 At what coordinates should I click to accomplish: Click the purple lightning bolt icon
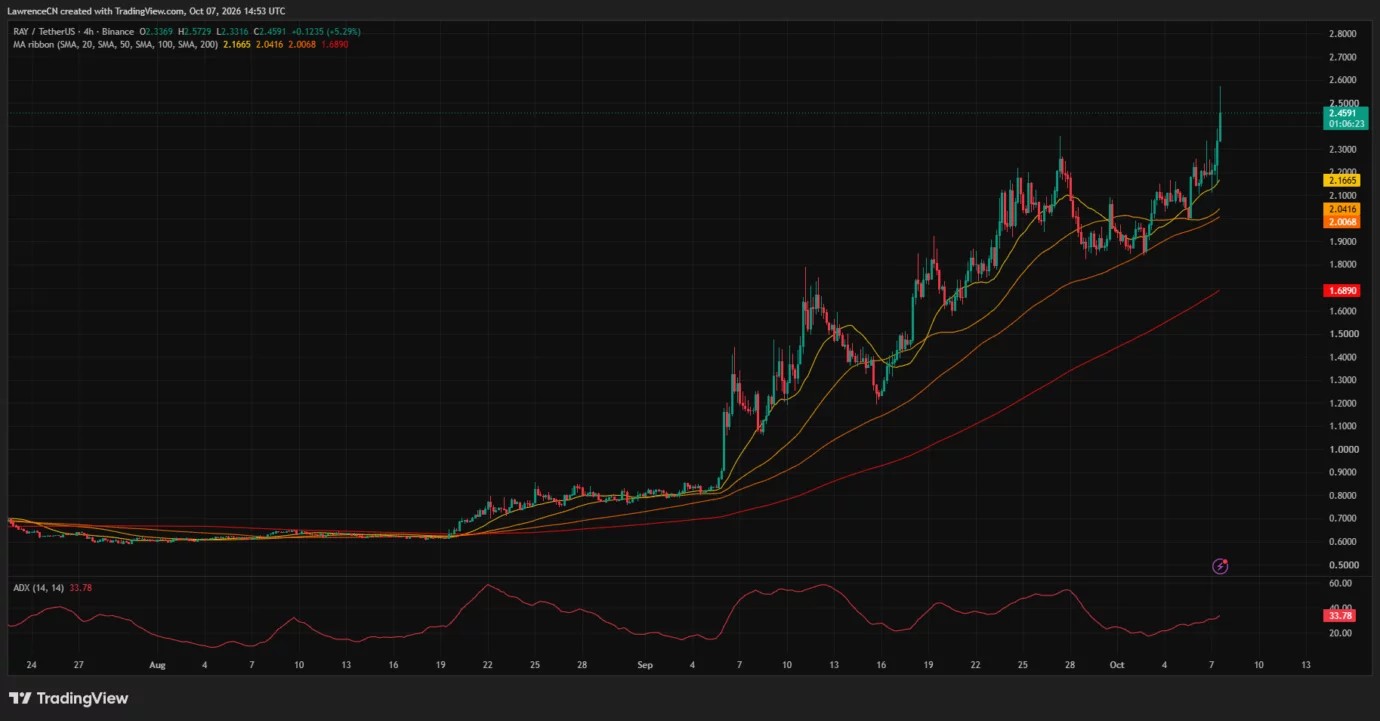tap(1220, 566)
